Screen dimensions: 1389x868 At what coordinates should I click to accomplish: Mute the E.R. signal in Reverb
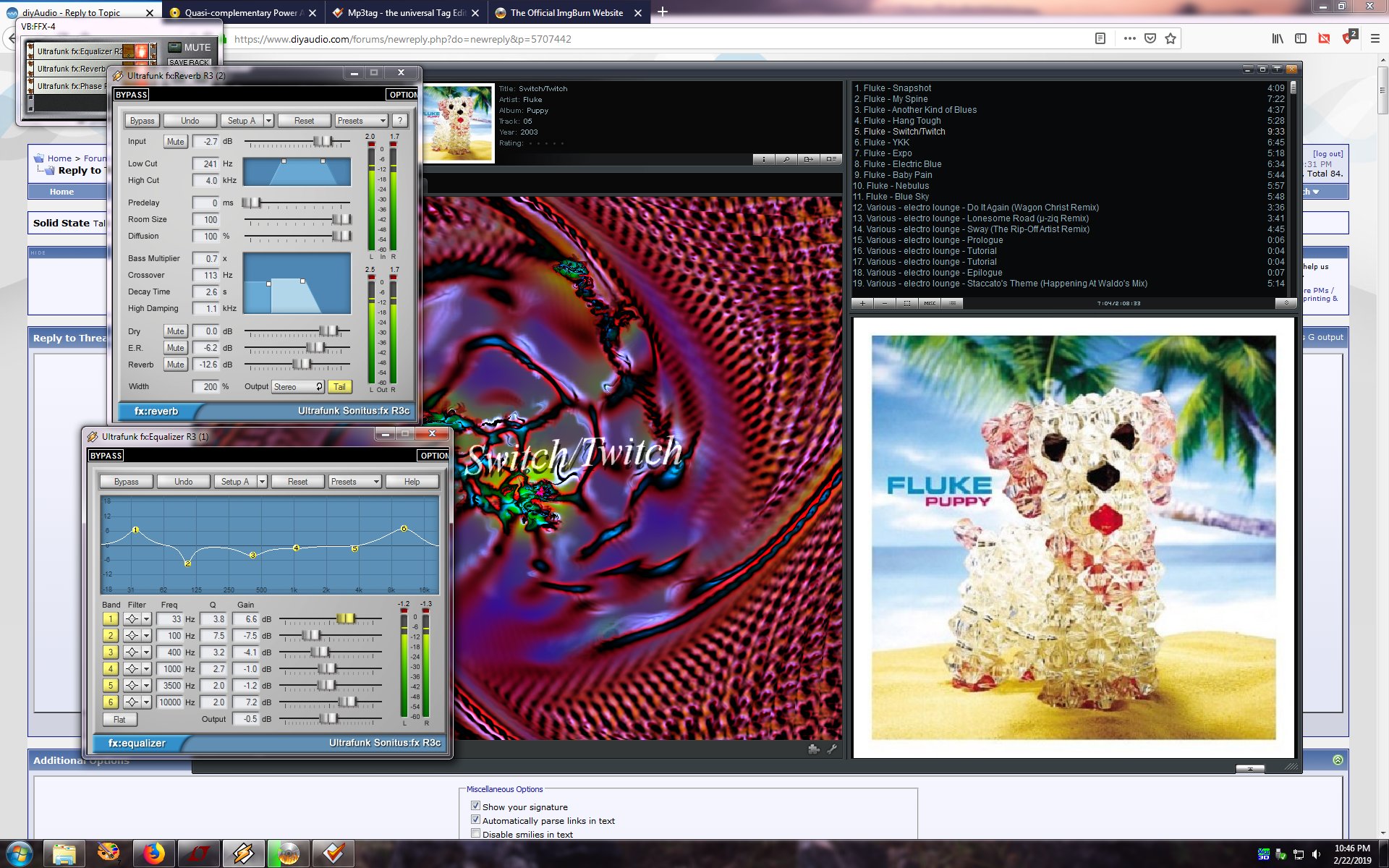coord(175,348)
